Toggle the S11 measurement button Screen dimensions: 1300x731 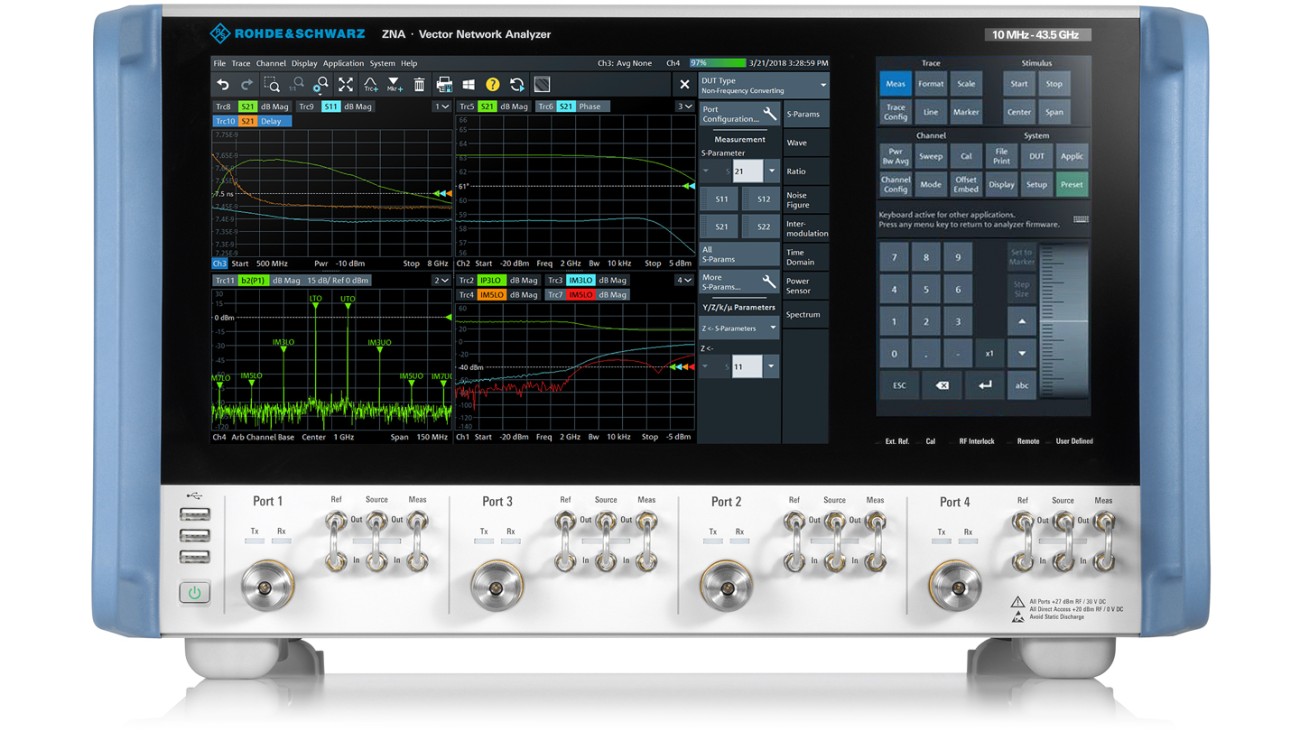coord(723,199)
